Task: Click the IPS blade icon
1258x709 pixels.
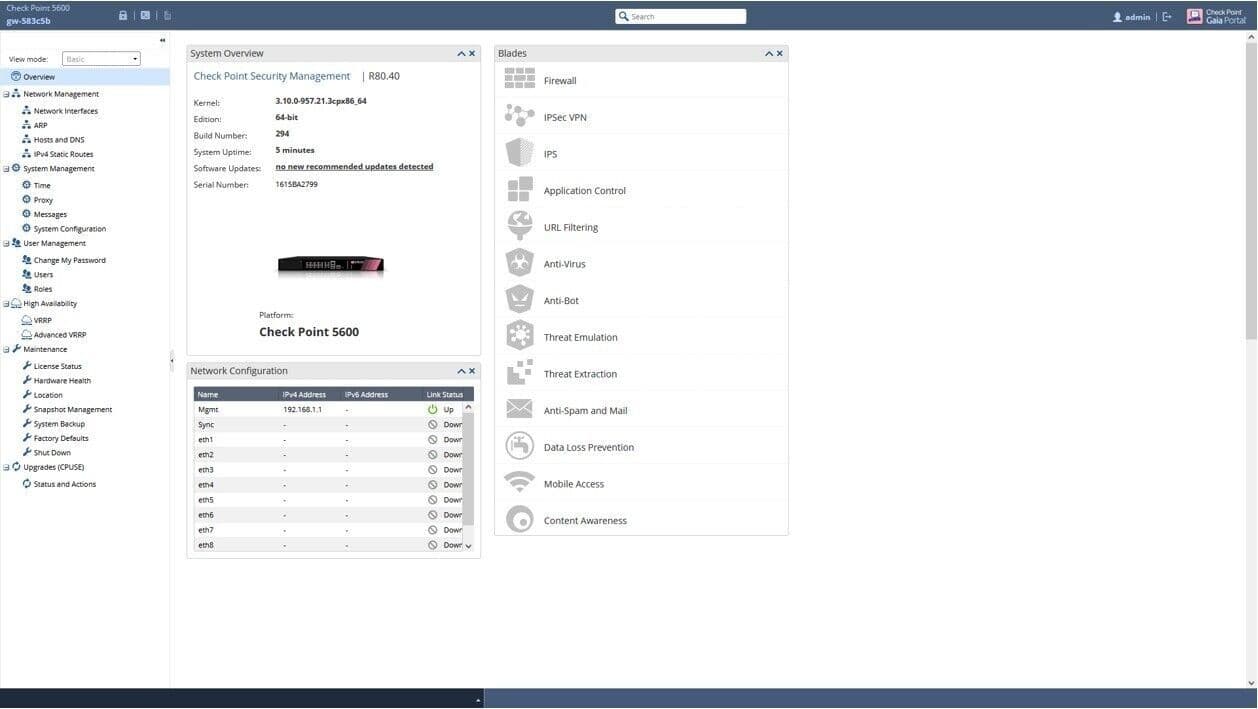Action: [520, 153]
